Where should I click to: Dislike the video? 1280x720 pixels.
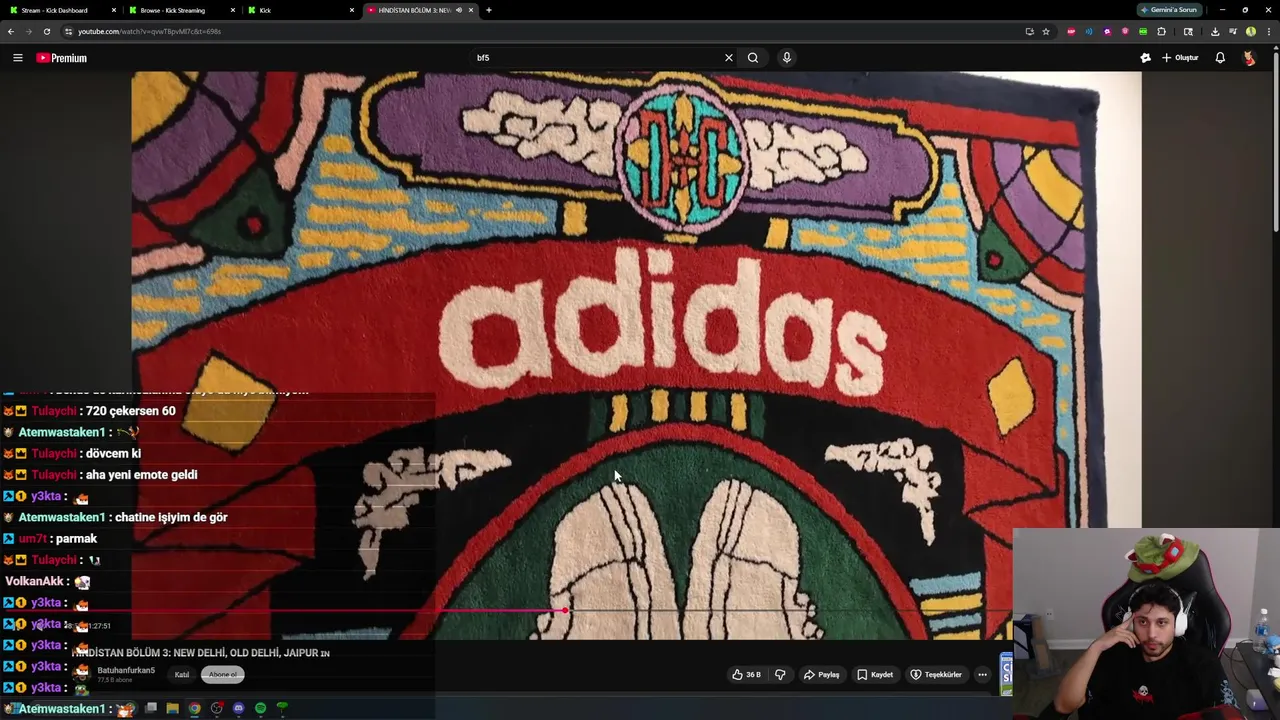point(780,675)
